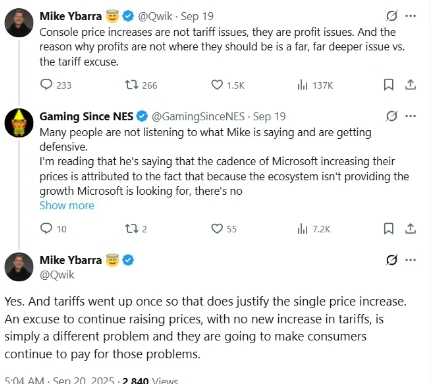
Task: Open more options on Gaming Since NES tweet
Action: click(410, 116)
